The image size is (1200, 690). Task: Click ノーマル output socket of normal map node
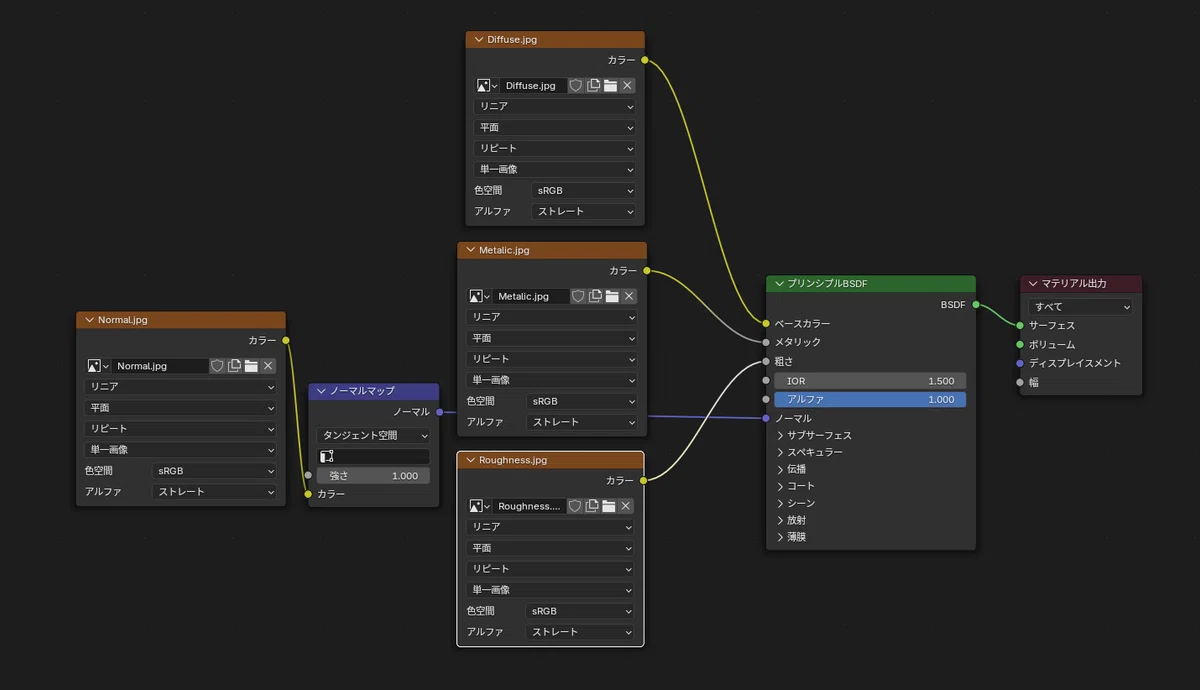tap(439, 412)
